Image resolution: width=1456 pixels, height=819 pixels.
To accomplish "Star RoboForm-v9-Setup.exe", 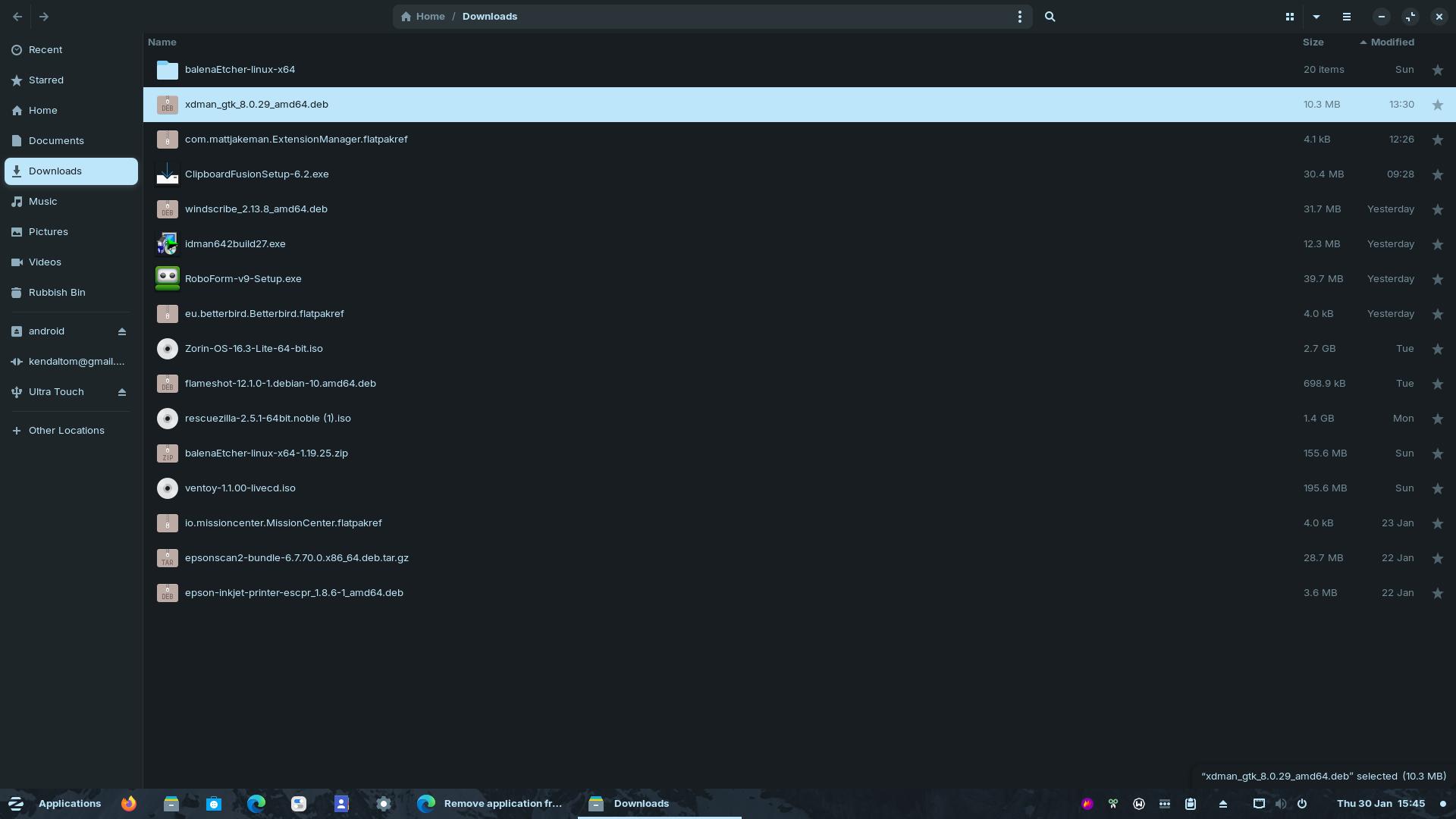I will click(1437, 279).
